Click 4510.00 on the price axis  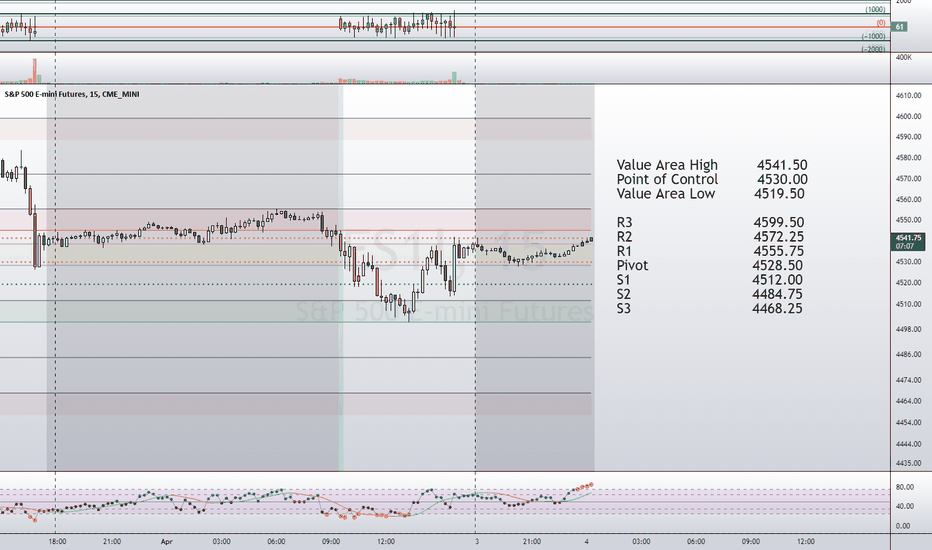pos(908,304)
